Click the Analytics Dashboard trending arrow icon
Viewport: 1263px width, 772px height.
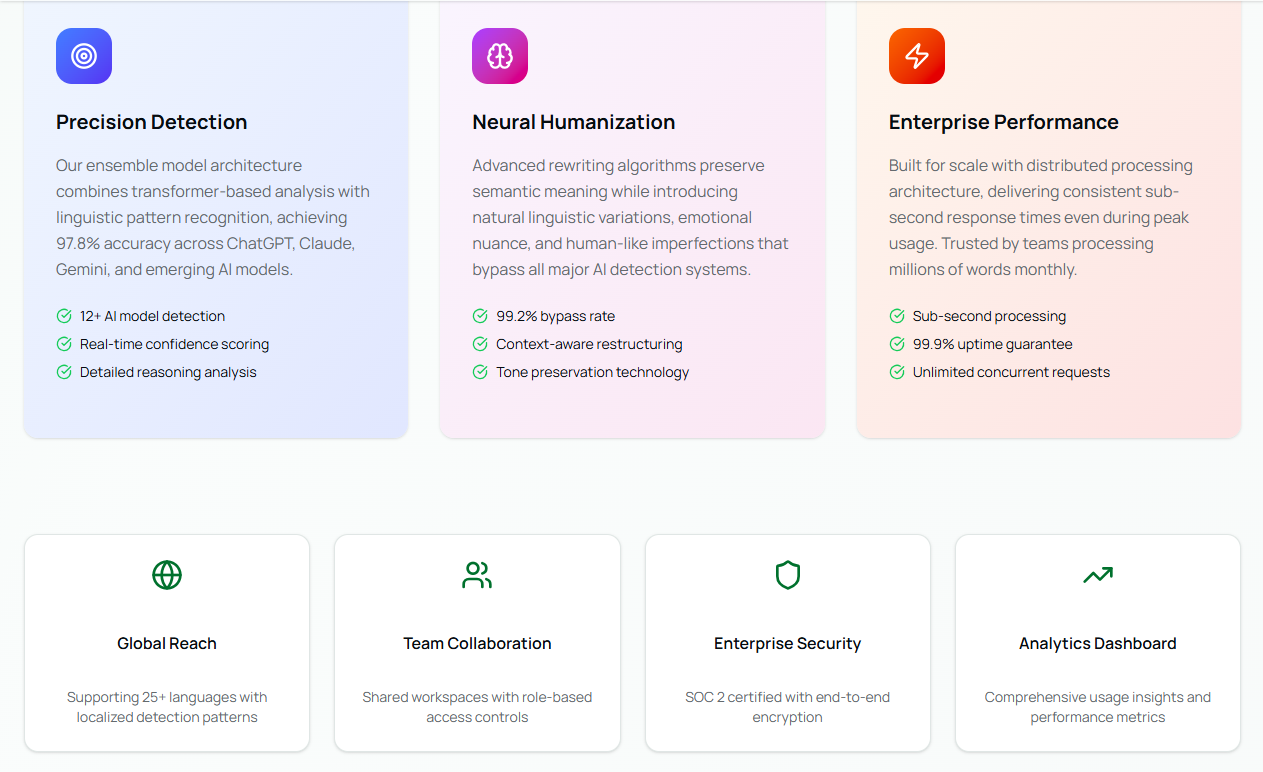[1098, 575]
